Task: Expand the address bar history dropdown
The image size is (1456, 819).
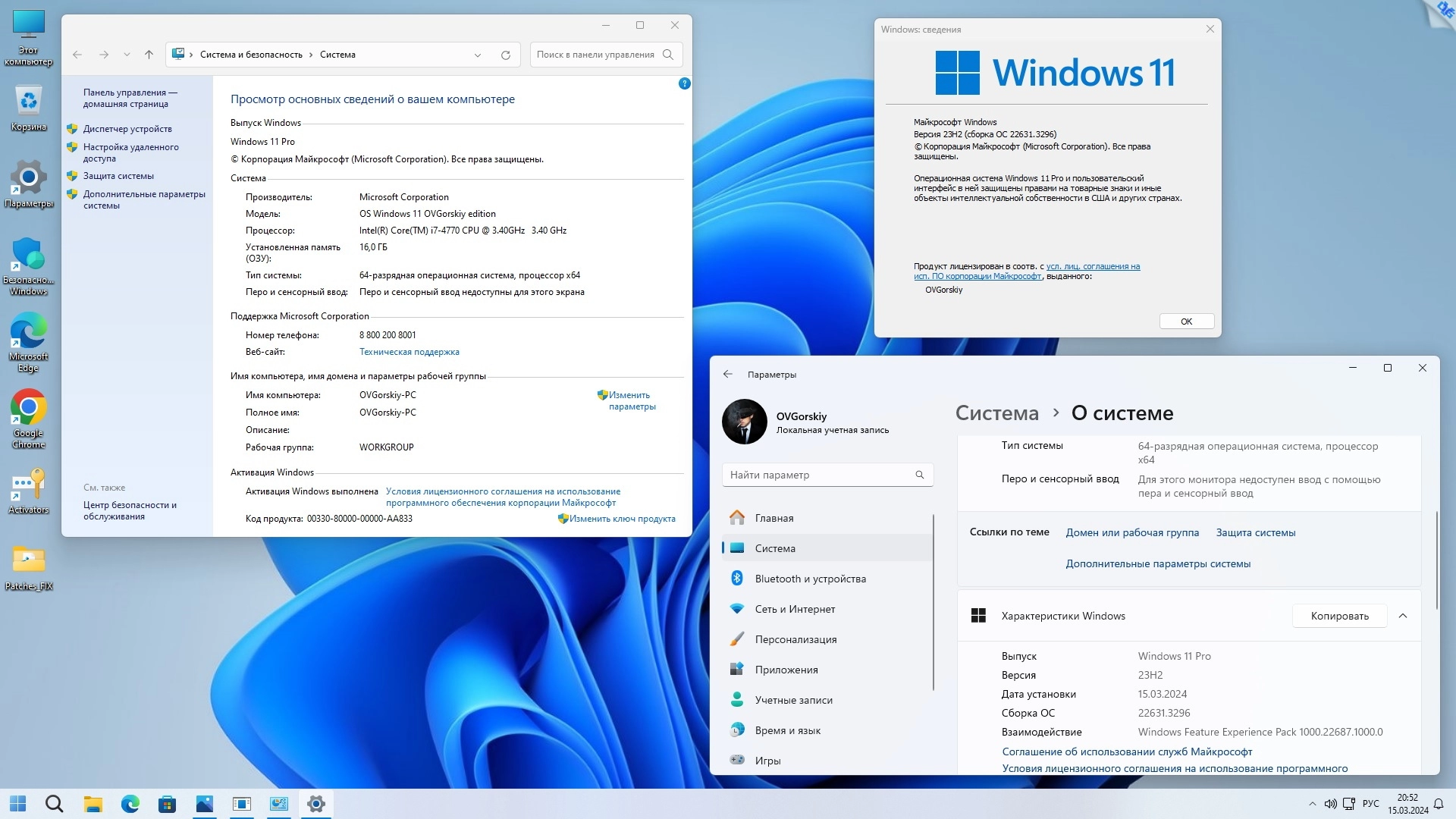Action: [478, 55]
